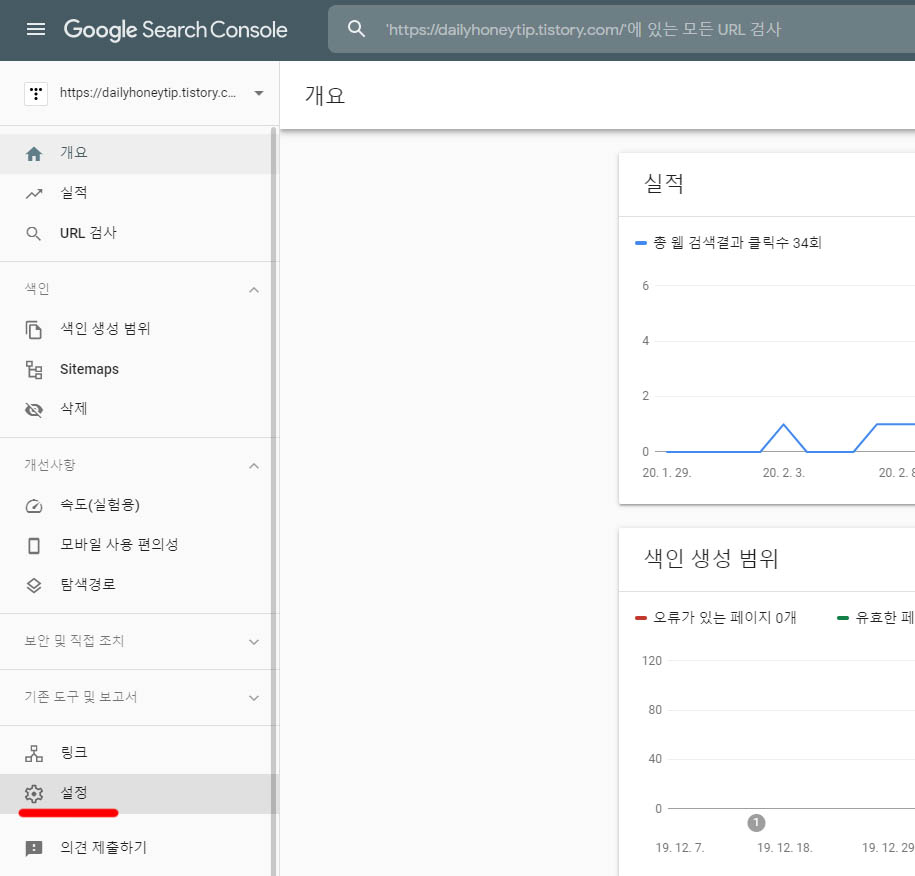Click the pages icon for 색인 생성 범위
The height and width of the screenshot is (876, 915).
point(34,330)
